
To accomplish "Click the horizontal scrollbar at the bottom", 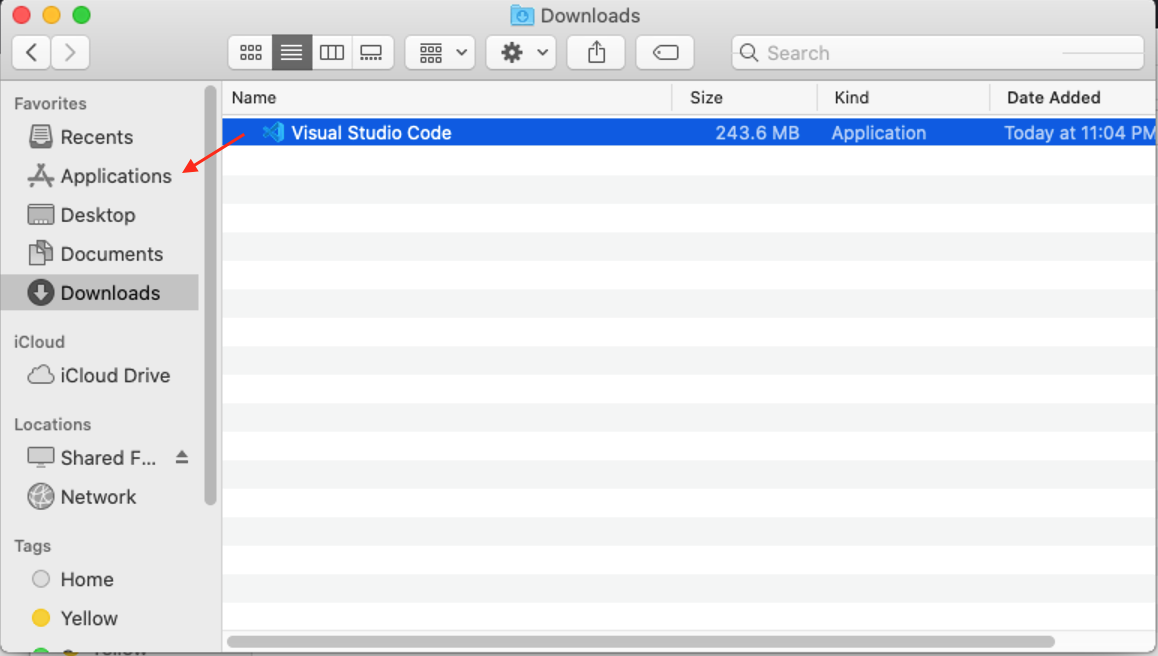I will click(x=640, y=641).
